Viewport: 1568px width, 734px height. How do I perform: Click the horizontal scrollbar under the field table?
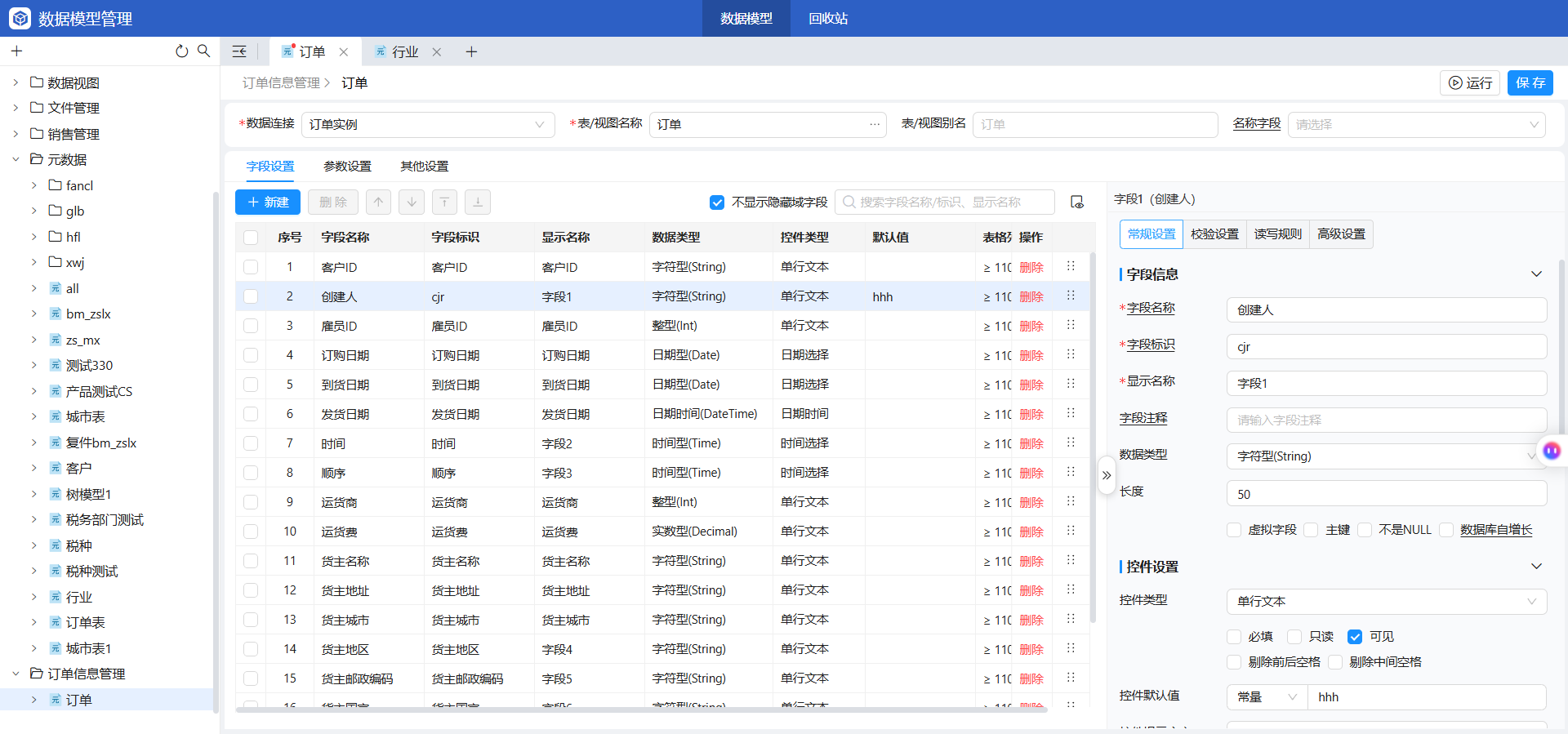tap(641, 710)
